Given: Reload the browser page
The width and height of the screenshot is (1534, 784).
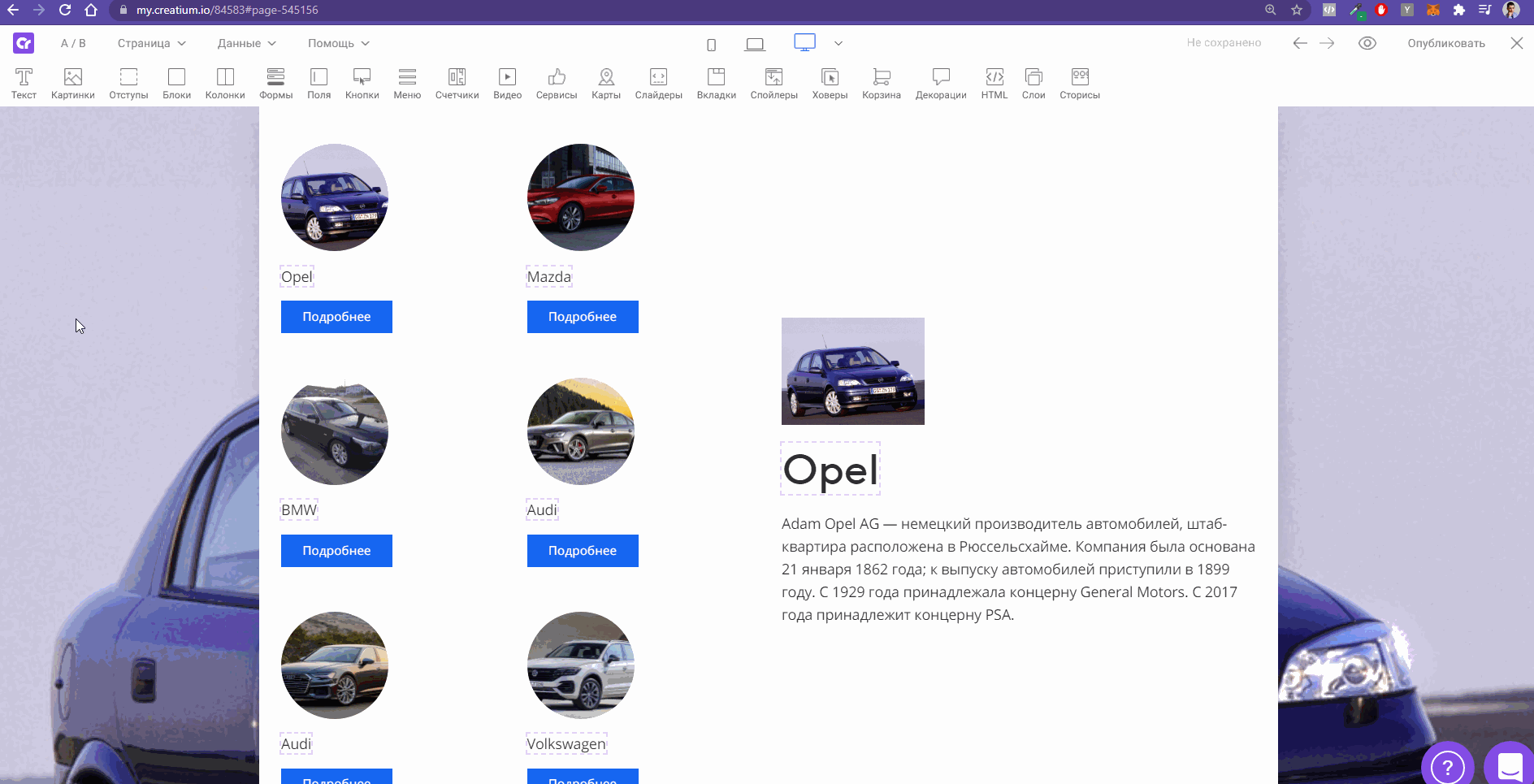Looking at the screenshot, I should 65,10.
